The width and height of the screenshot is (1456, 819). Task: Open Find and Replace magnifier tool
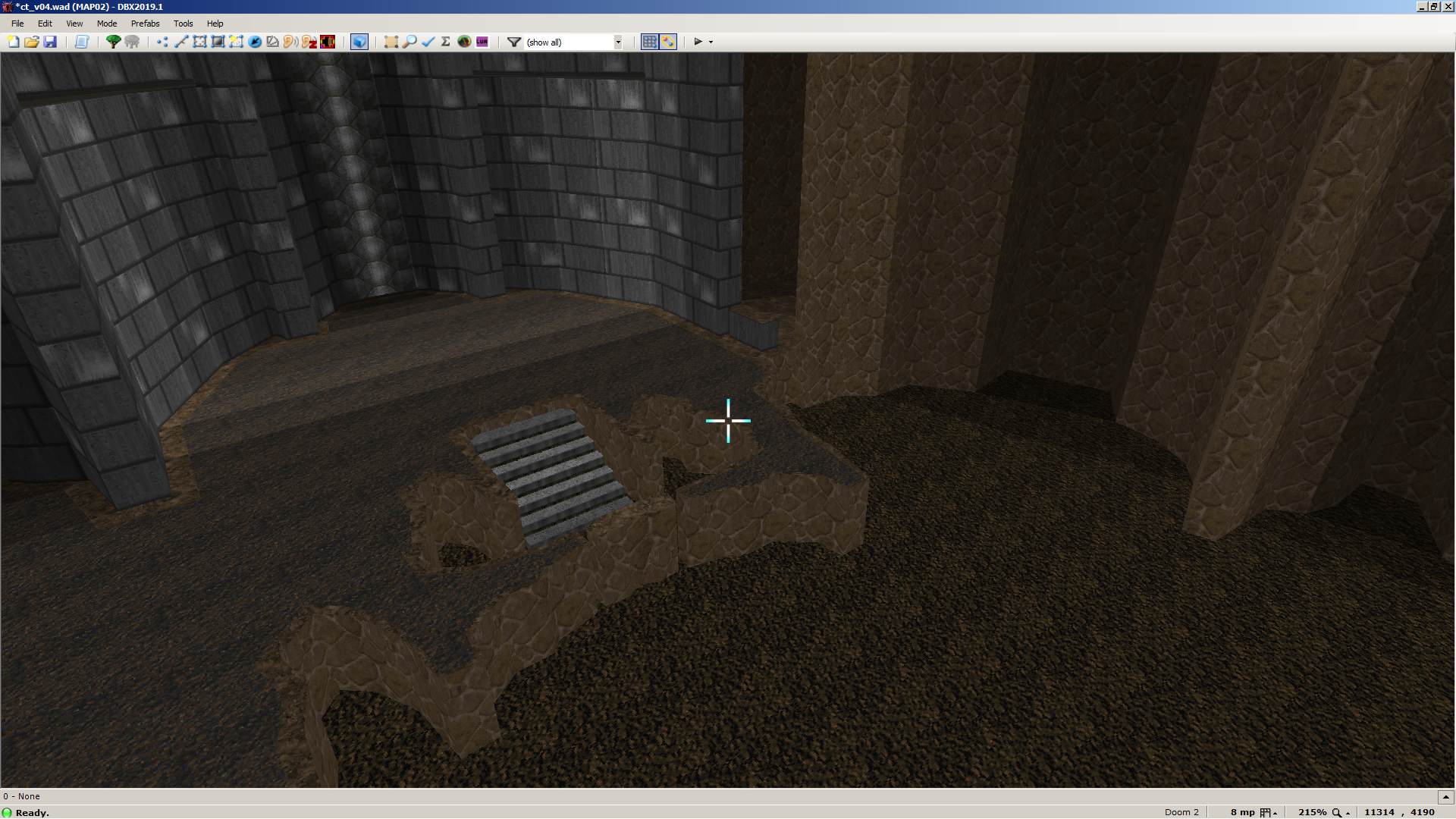tap(409, 42)
